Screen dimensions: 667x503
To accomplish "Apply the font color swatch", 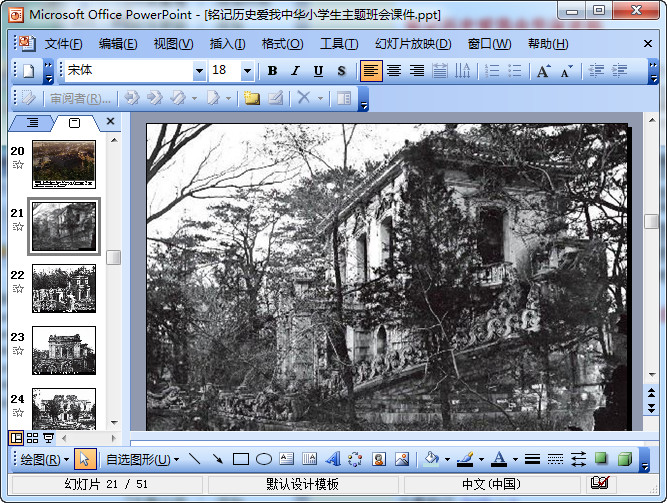I will (499, 459).
